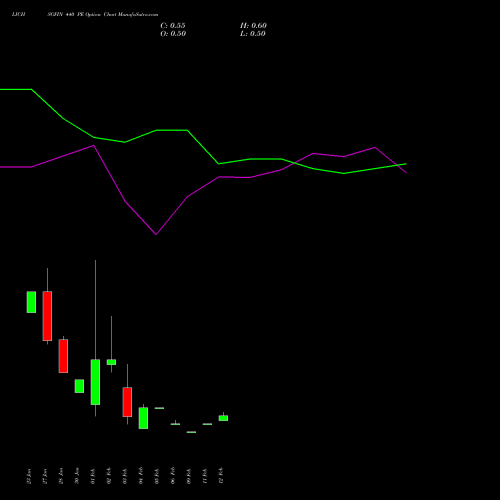The image size is (500, 500).
Task: Click the 12 Feb date label
Action: click(x=221, y=476)
